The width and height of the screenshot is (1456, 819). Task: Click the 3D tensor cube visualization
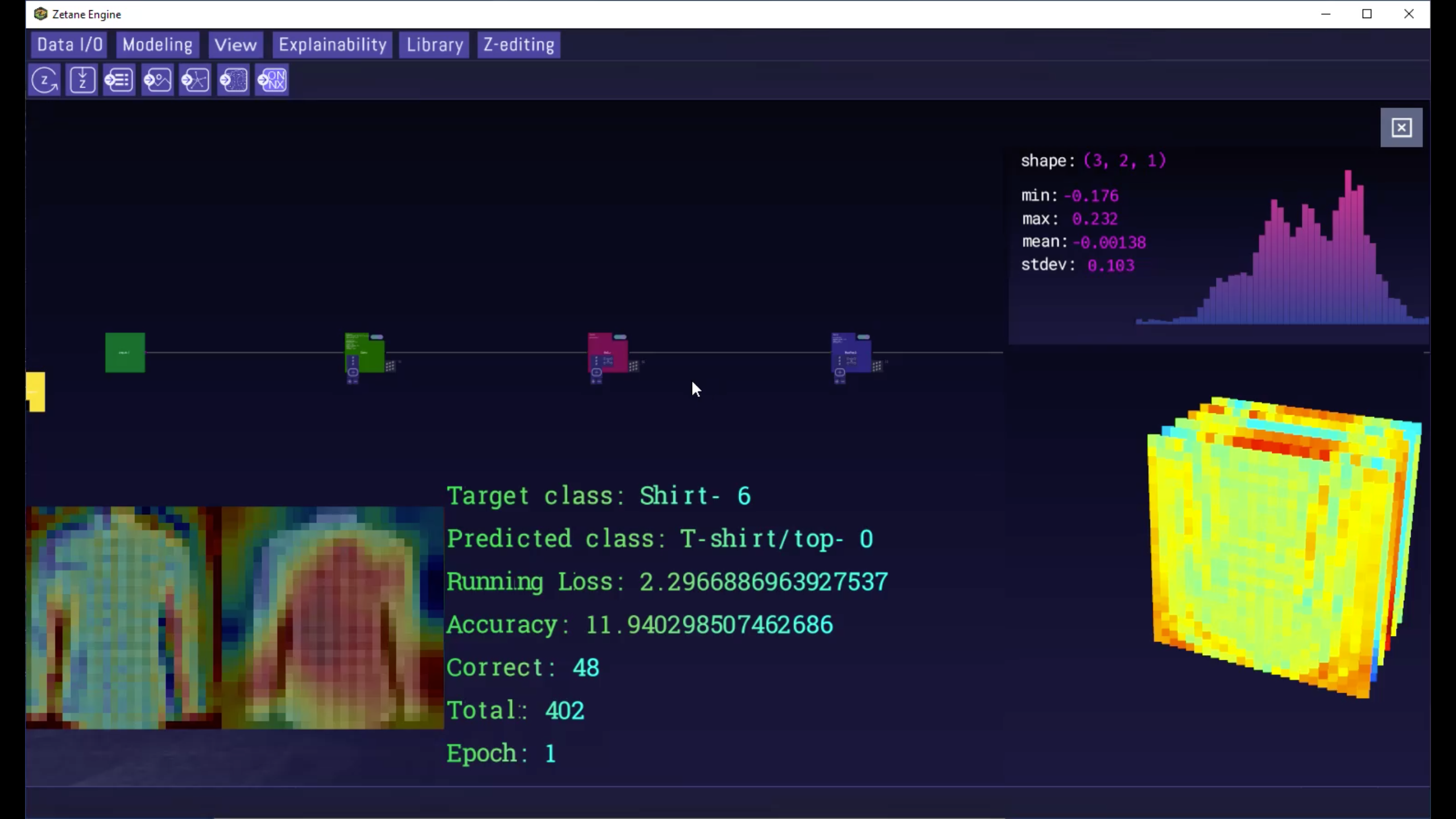point(1284,547)
